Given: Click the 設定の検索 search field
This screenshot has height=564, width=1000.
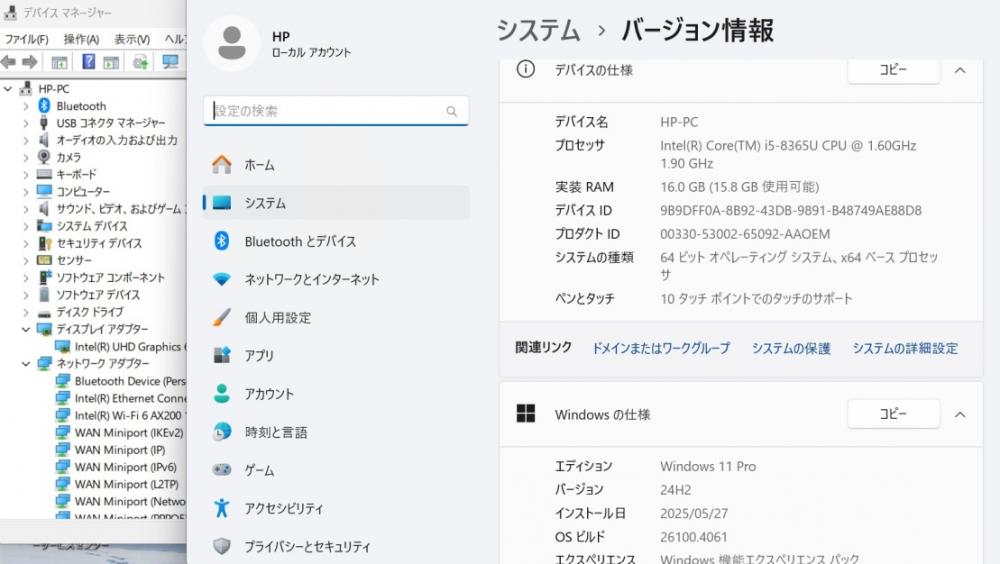Looking at the screenshot, I should [x=336, y=111].
